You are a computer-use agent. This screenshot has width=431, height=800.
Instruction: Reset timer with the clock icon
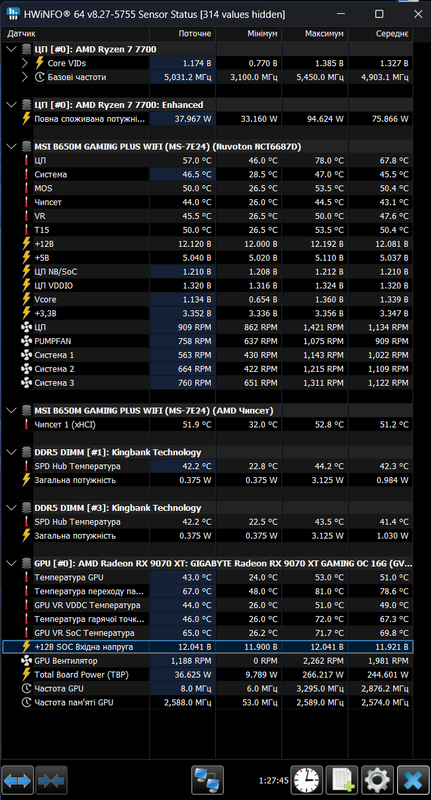coord(307,780)
